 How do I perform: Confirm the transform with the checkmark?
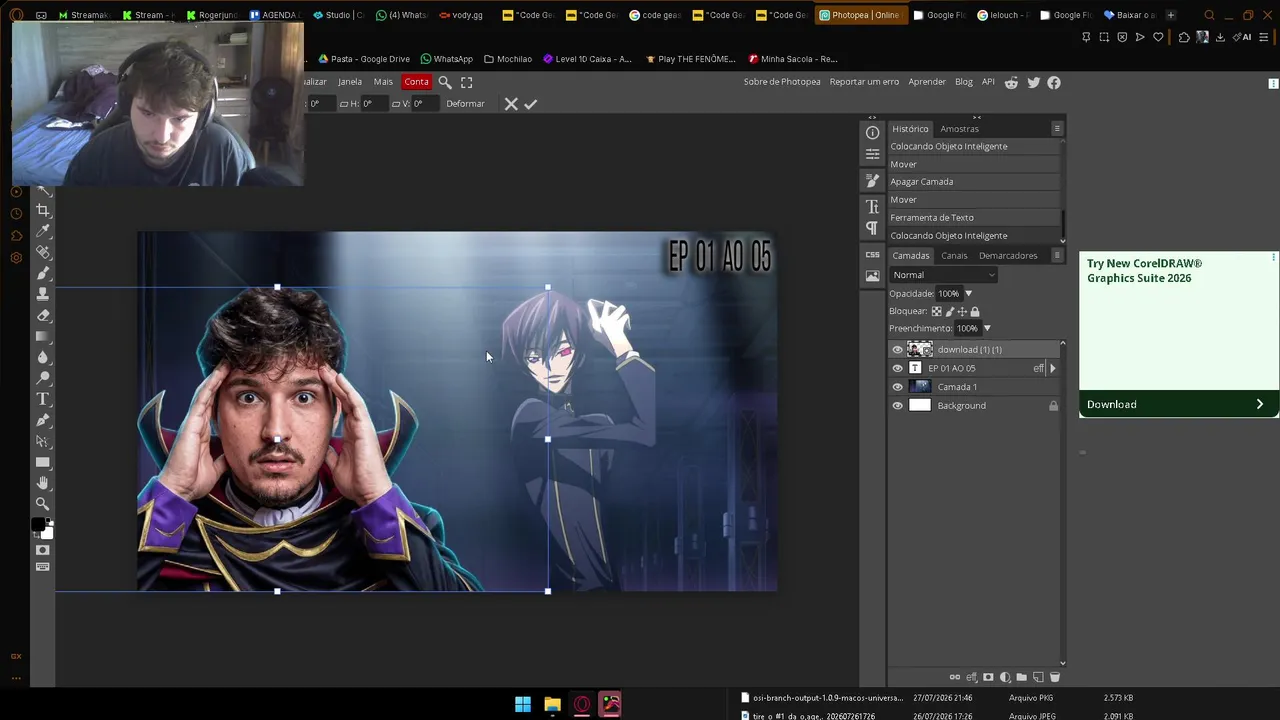531,104
